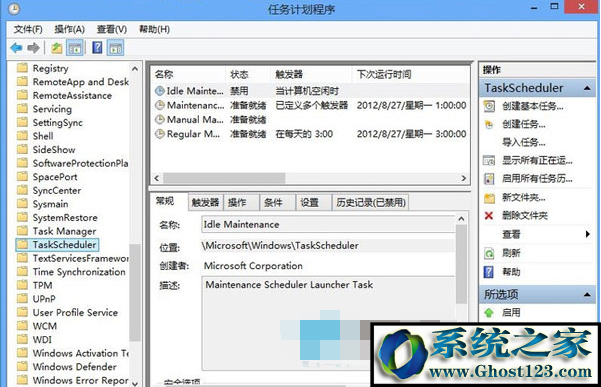The width and height of the screenshot is (601, 387).
Task: Click the task list horizontal scrollbar right arrow
Action: [x=463, y=178]
